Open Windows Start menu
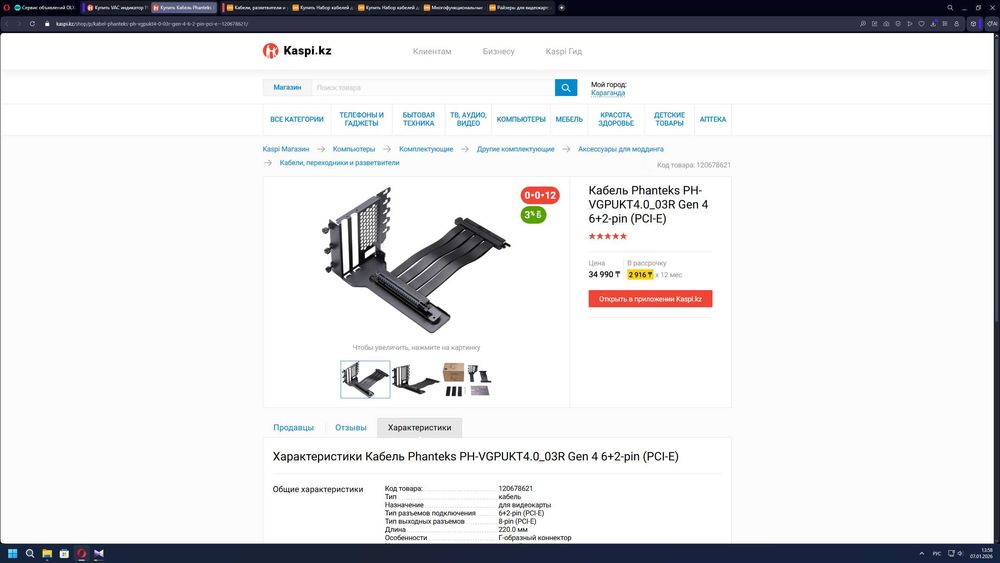The image size is (1000, 563). tap(12, 553)
